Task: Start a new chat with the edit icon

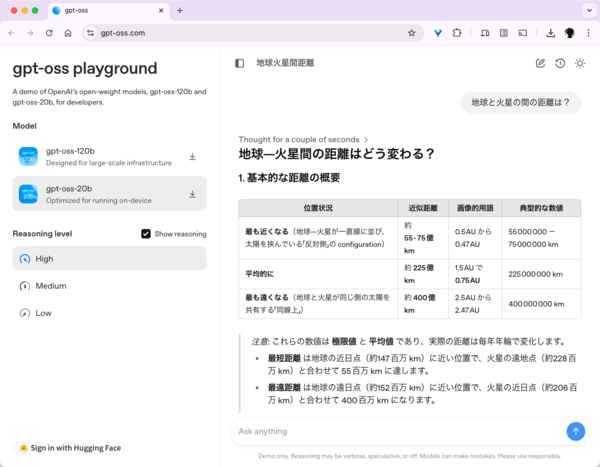Action: point(540,63)
